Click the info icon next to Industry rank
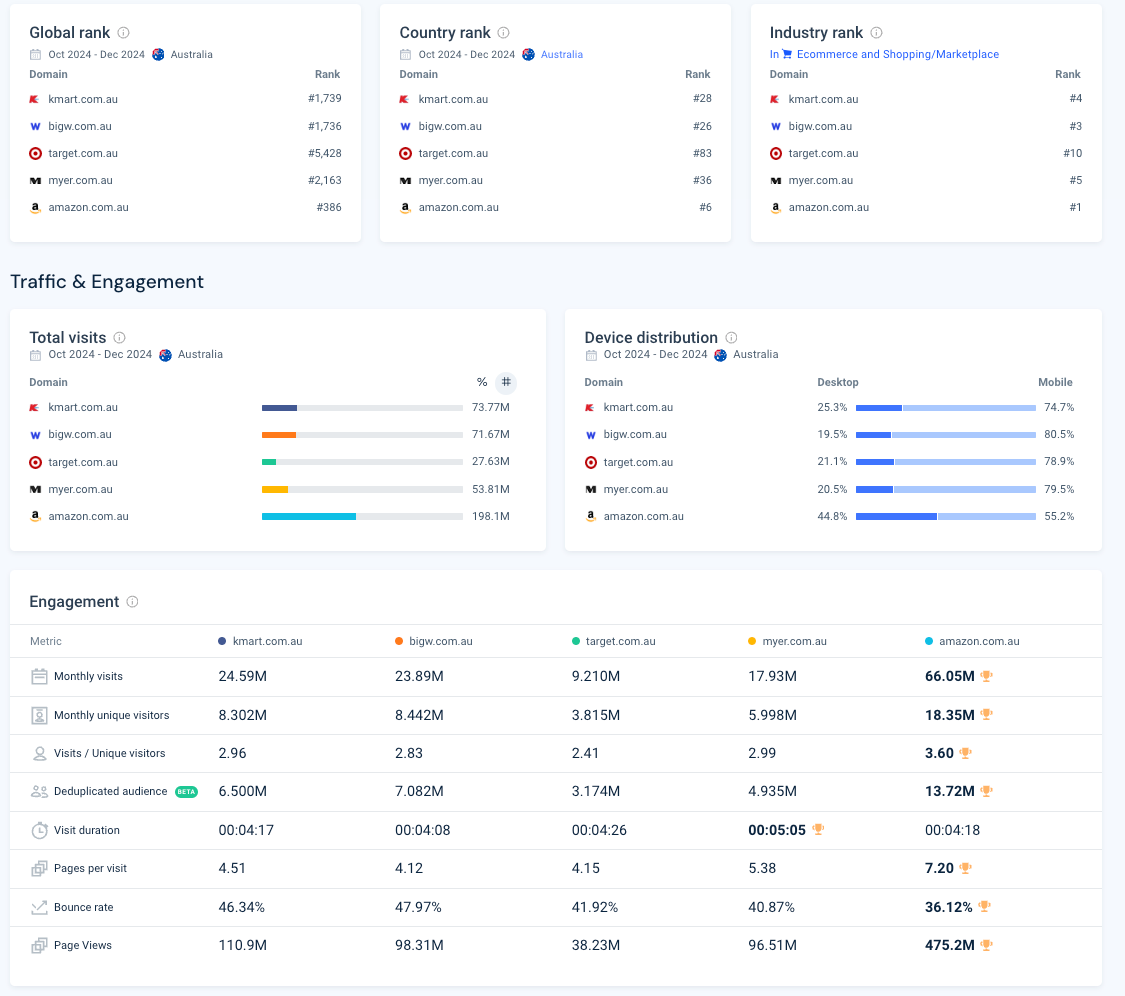This screenshot has height=996, width=1125. (x=876, y=32)
